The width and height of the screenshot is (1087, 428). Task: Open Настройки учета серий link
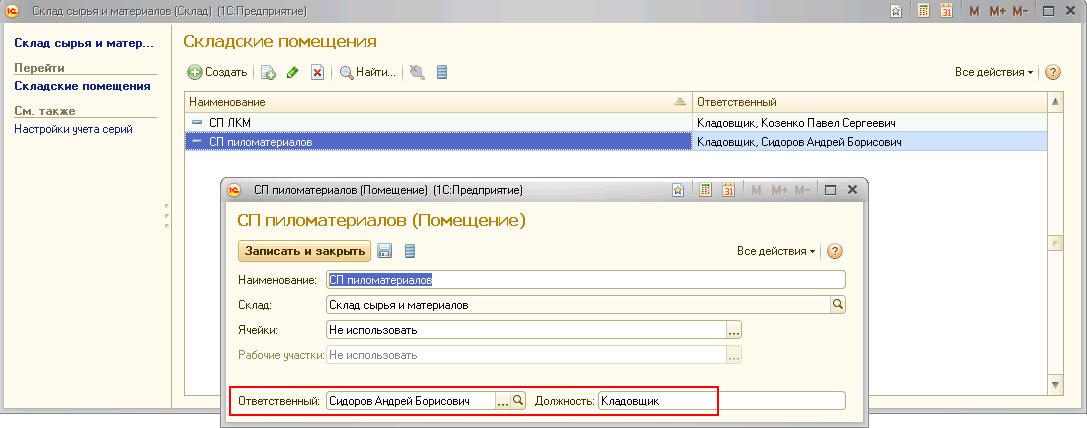[x=73, y=129]
